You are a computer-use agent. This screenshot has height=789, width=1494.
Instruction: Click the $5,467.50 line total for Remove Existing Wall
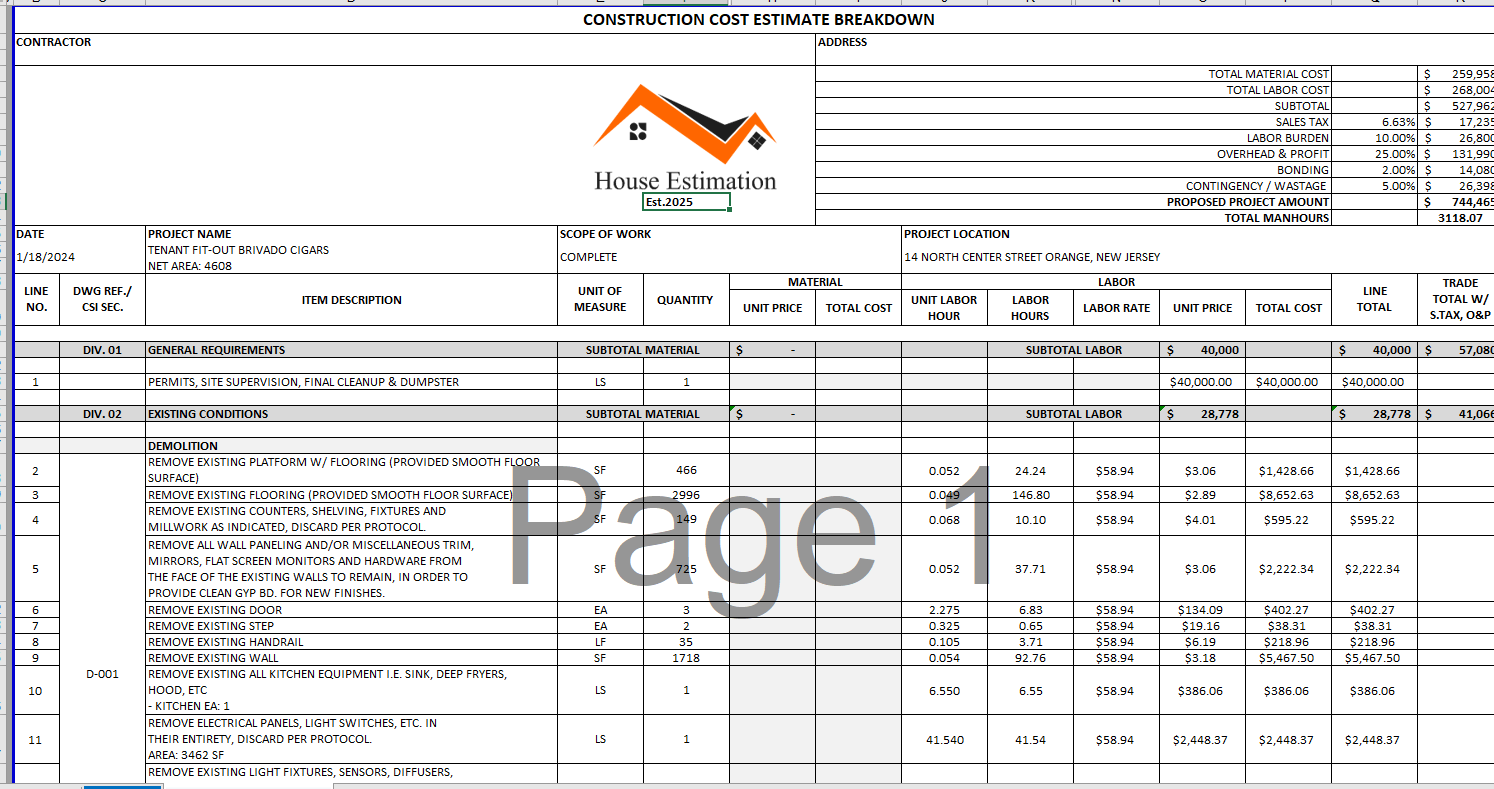point(1372,658)
